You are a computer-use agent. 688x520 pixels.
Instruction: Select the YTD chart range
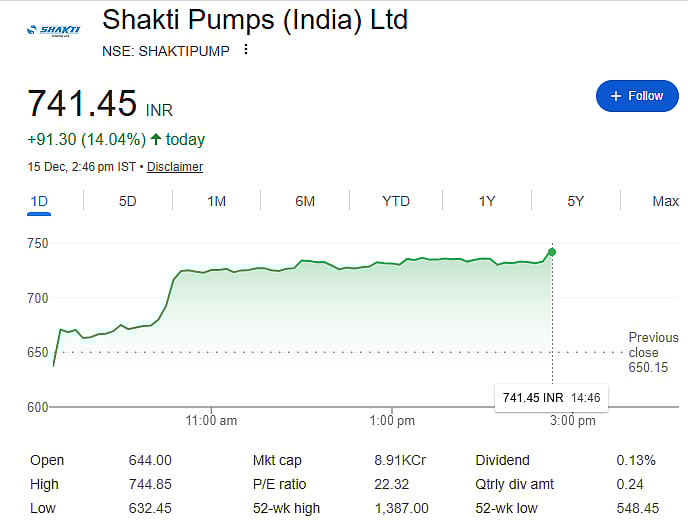coord(396,201)
